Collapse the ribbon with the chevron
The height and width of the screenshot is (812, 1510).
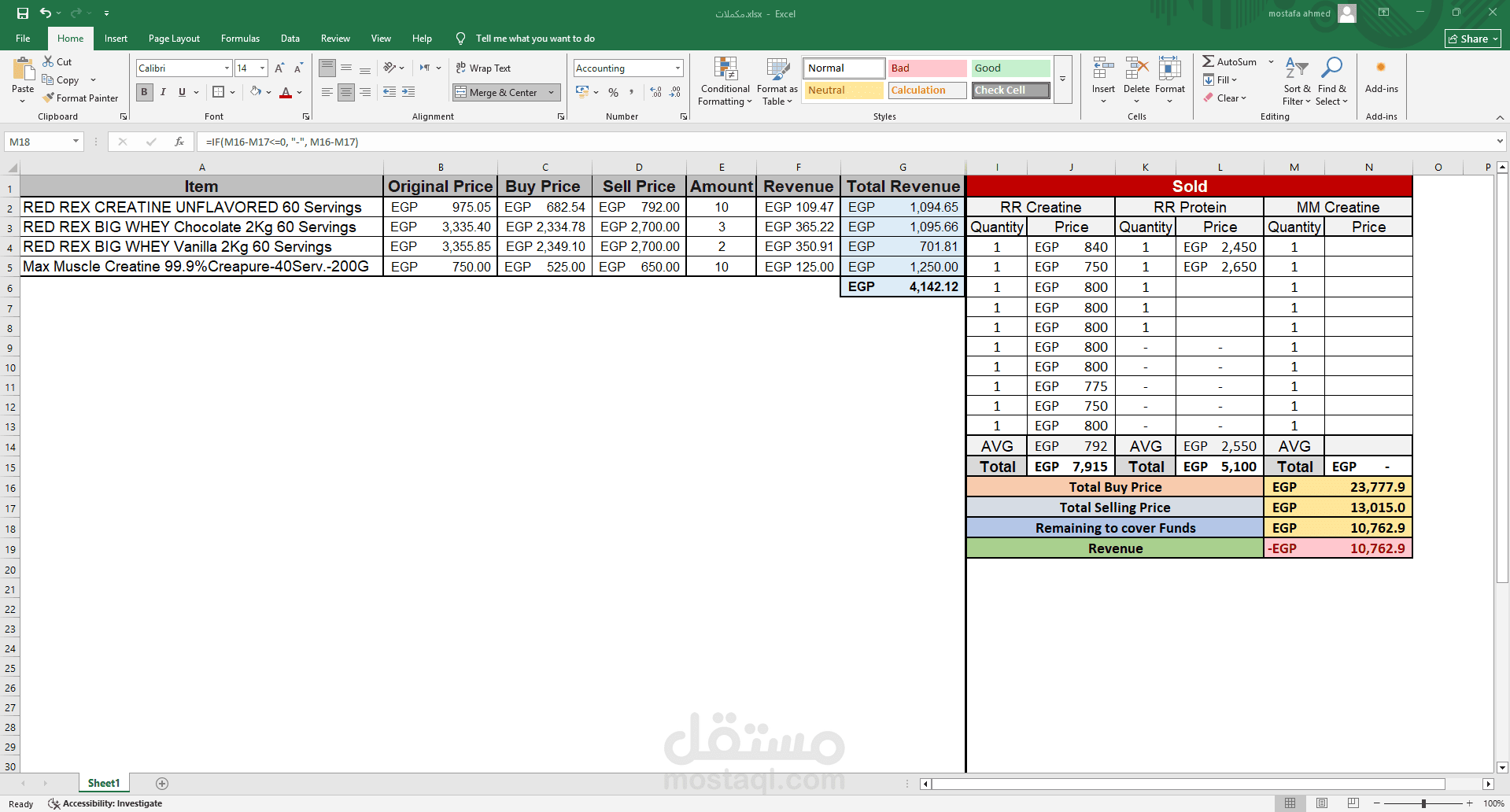pyautogui.click(x=1500, y=117)
